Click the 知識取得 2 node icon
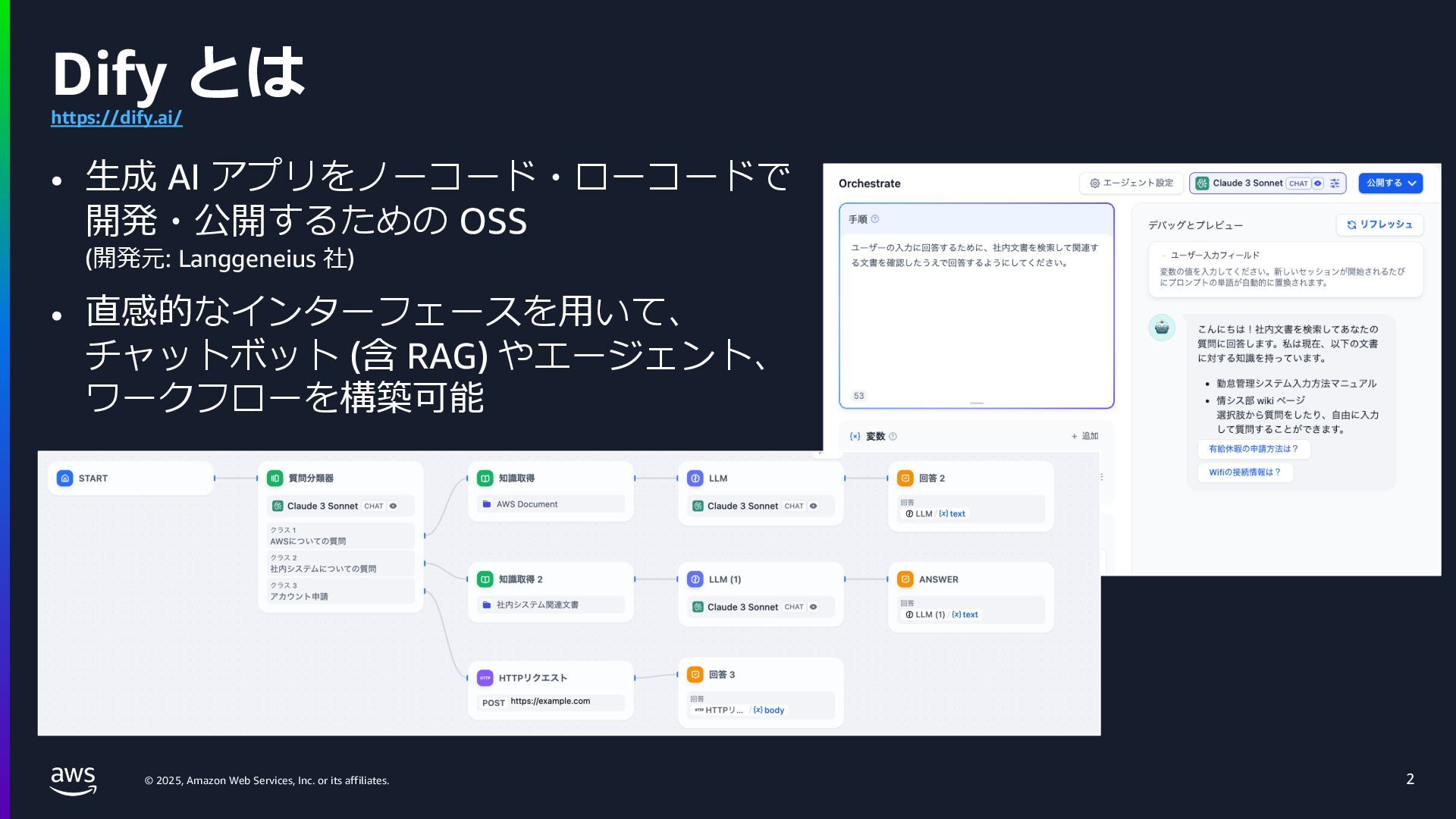The width and height of the screenshot is (1456, 819). pyautogui.click(x=485, y=579)
